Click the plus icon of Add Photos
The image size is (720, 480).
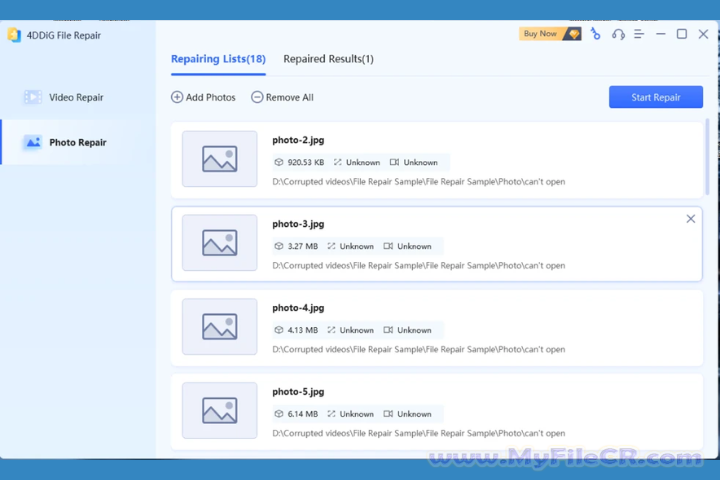(177, 97)
